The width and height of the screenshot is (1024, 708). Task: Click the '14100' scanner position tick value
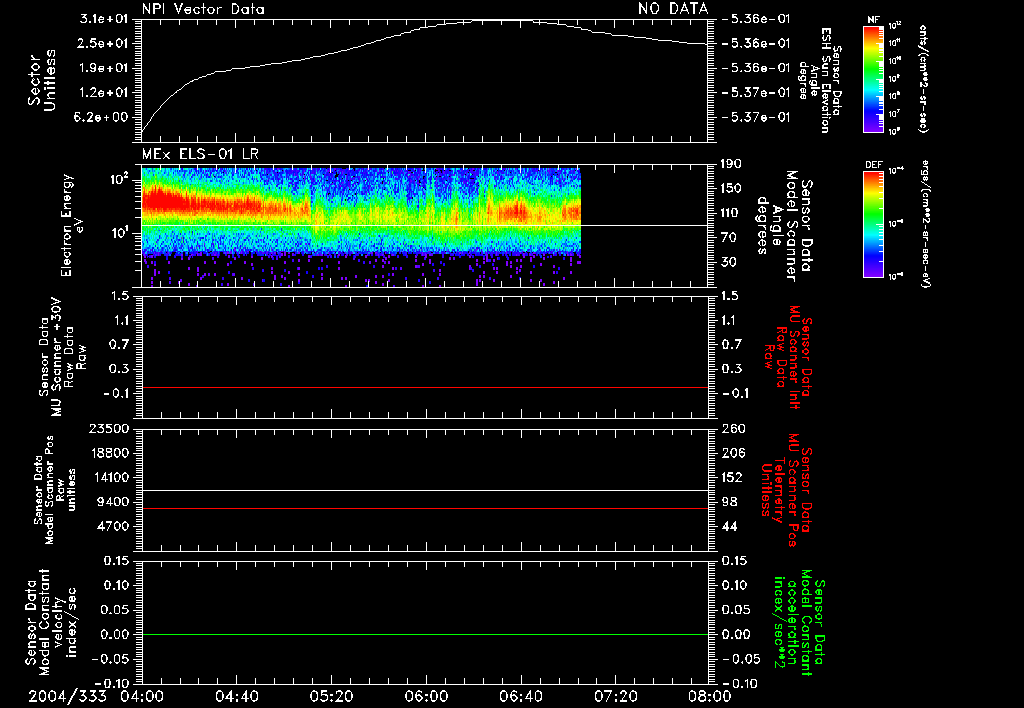pyautogui.click(x=108, y=477)
